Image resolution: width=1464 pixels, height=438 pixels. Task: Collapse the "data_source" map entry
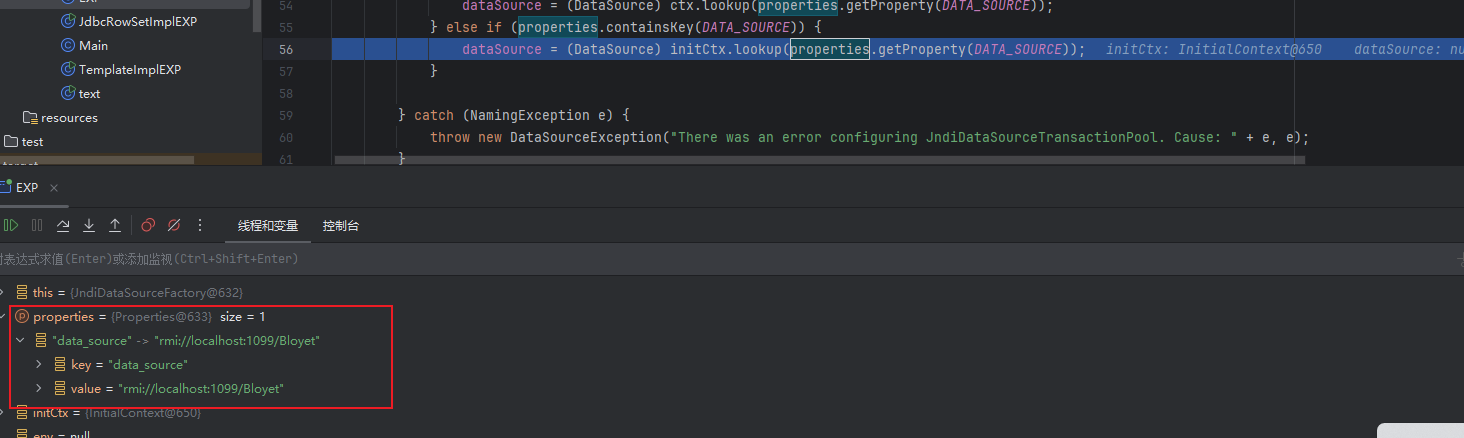point(20,340)
